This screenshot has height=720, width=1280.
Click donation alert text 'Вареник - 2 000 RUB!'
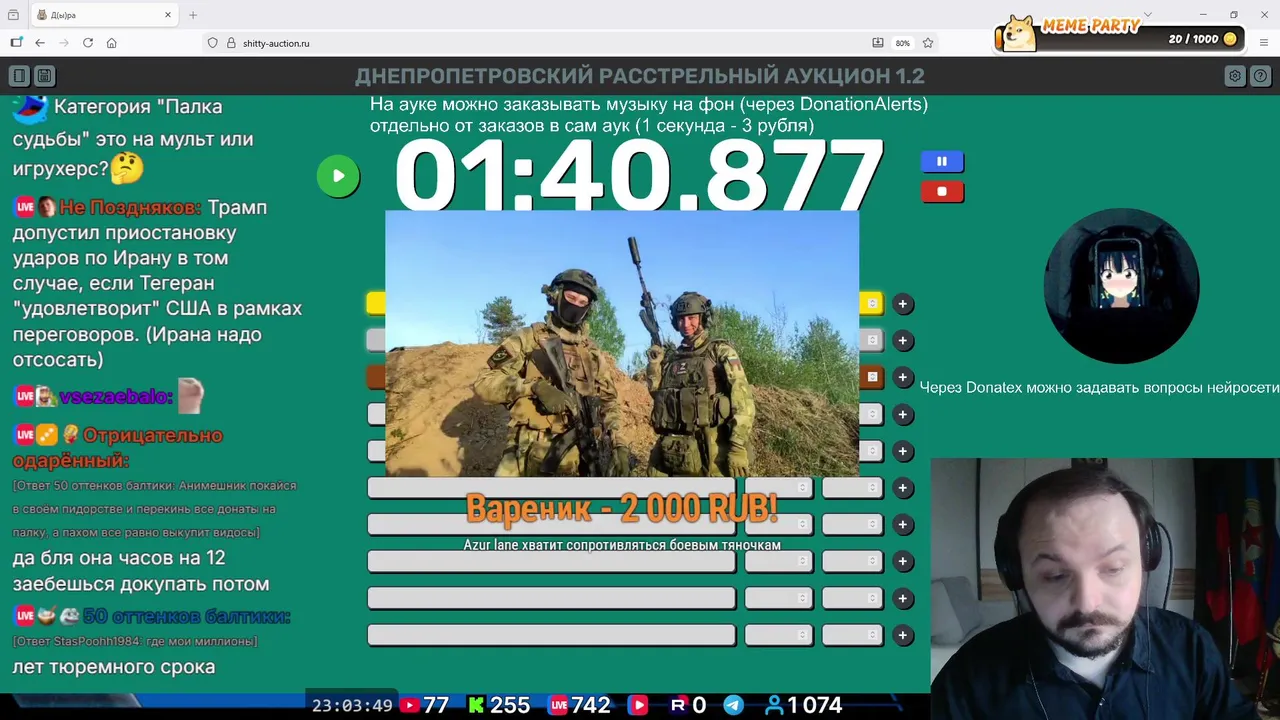(x=622, y=508)
